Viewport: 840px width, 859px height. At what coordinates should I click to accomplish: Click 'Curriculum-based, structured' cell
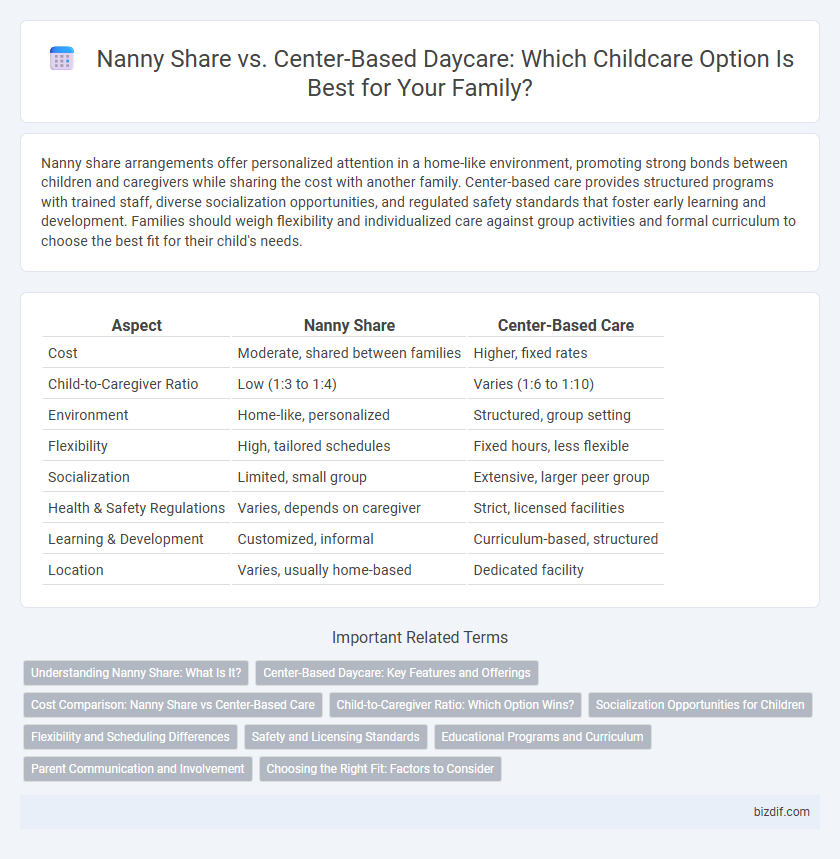click(565, 539)
